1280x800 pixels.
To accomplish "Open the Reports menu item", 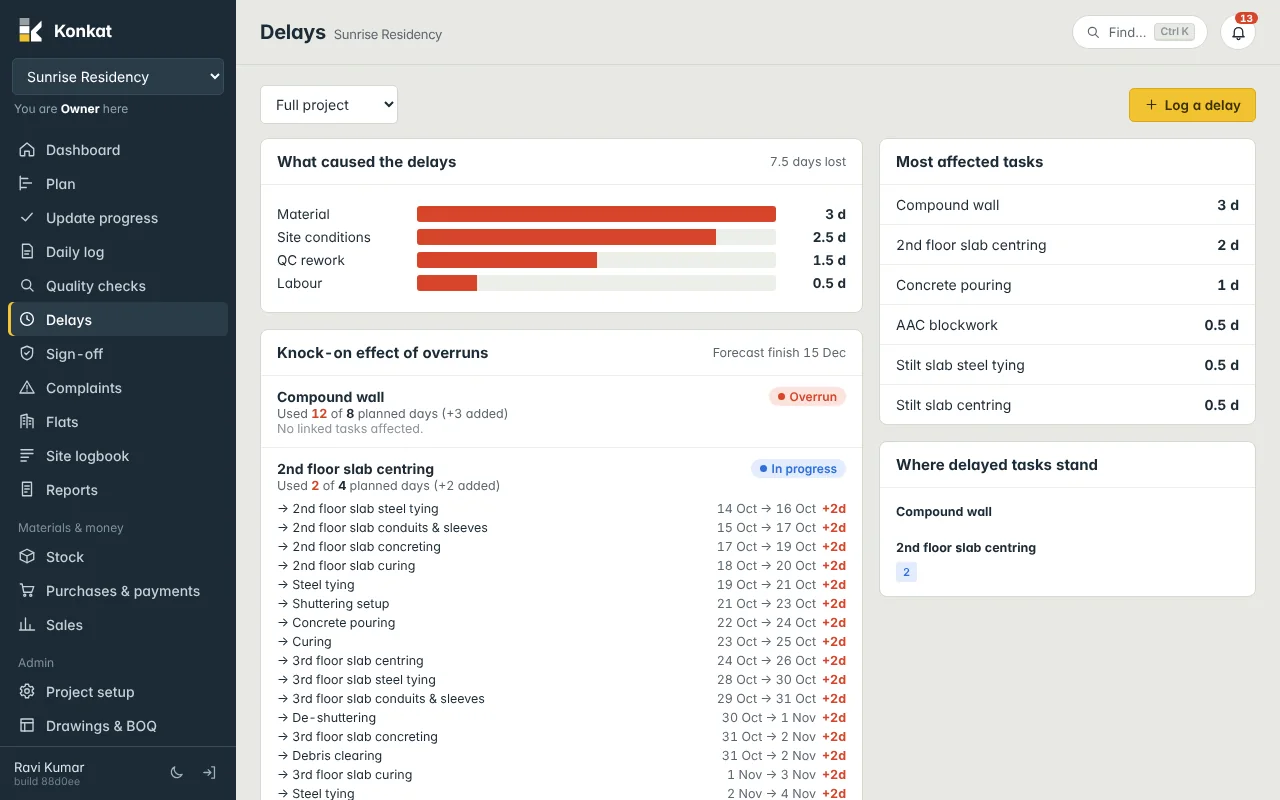I will click(118, 490).
